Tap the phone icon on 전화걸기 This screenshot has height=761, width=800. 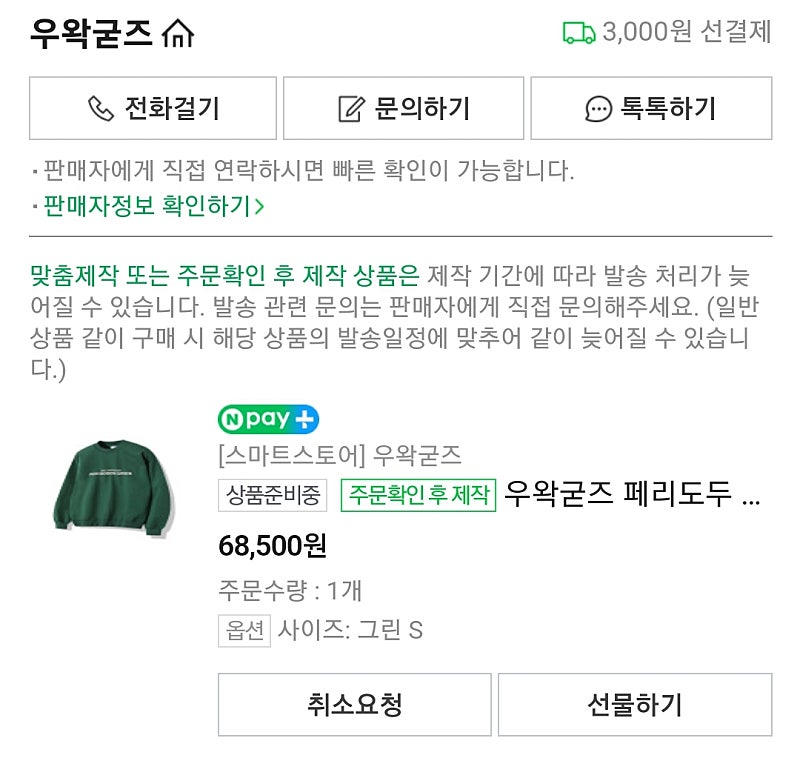pyautogui.click(x=101, y=109)
